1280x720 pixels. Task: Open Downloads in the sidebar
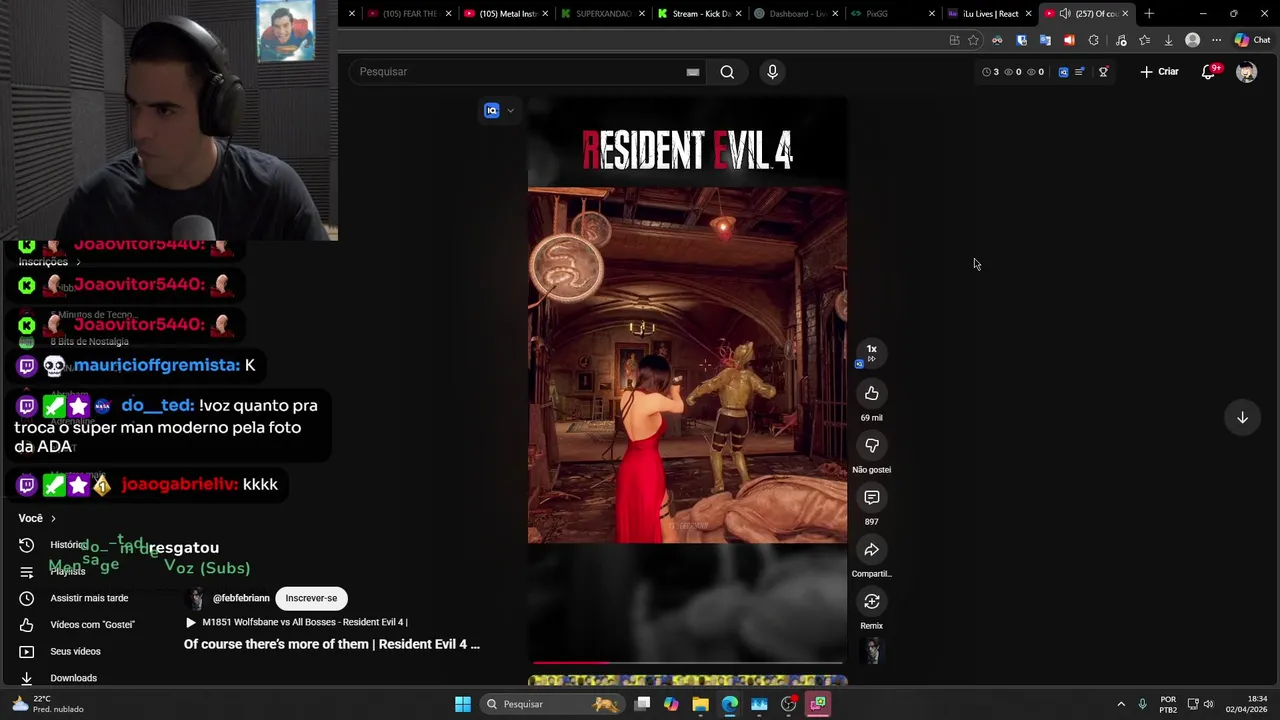tap(58, 678)
